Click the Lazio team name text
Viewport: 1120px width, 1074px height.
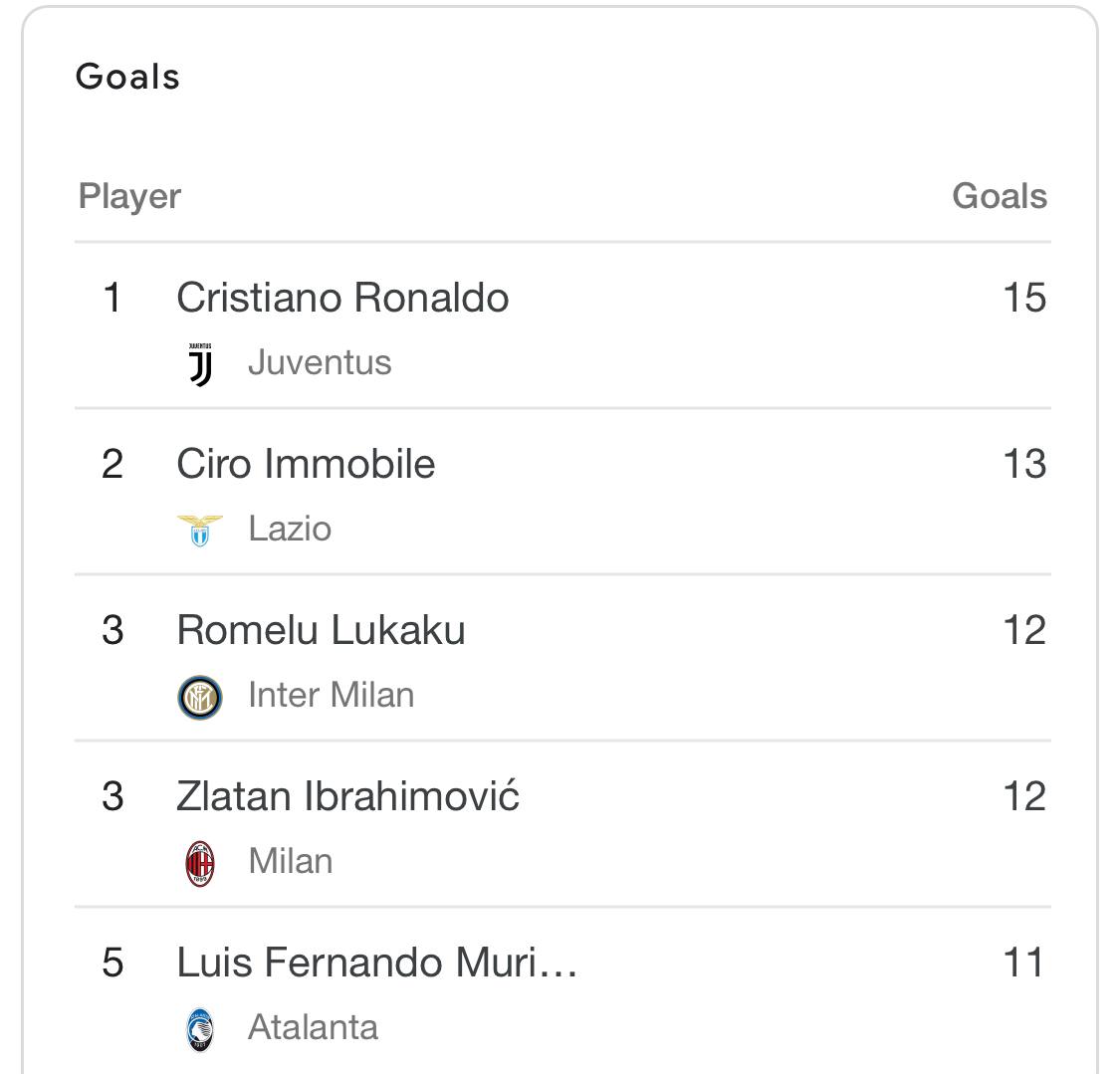point(290,530)
